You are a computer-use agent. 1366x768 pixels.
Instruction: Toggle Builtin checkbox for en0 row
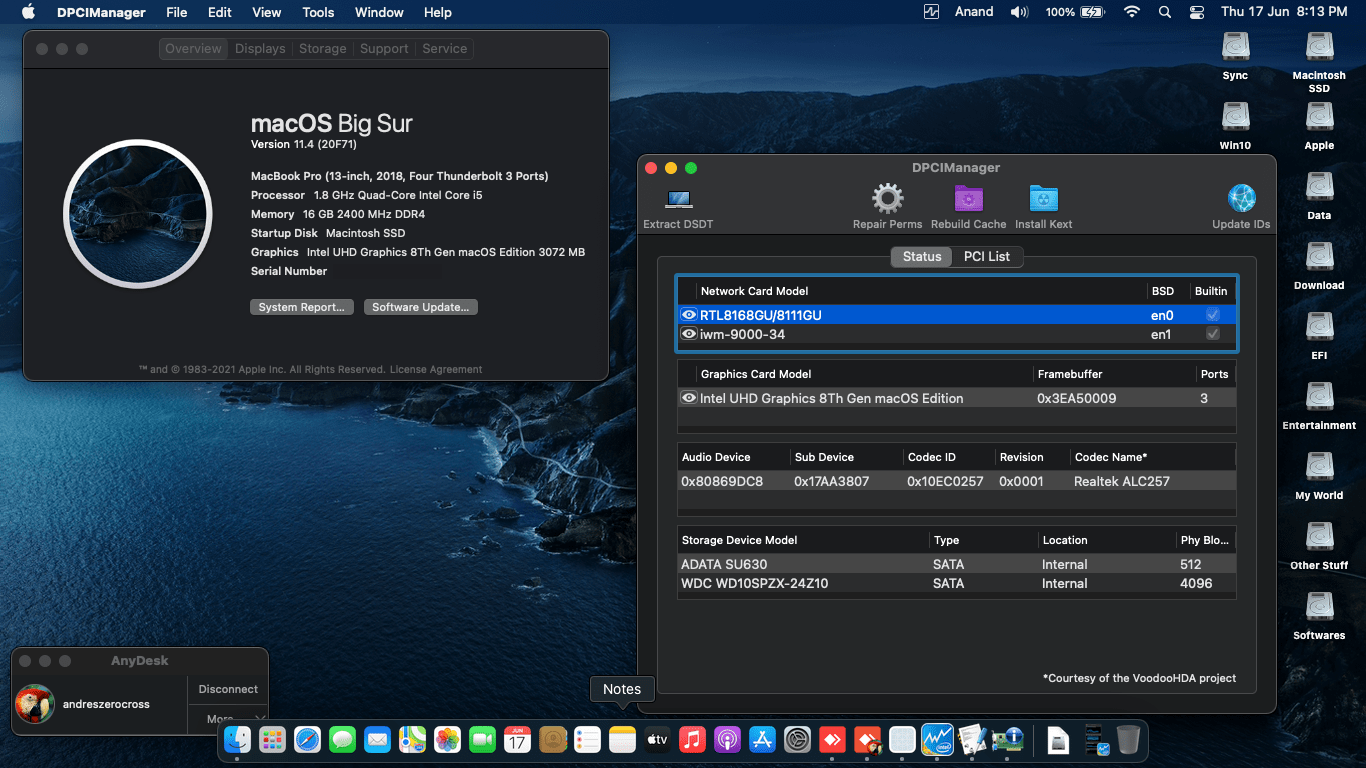pyautogui.click(x=1213, y=315)
